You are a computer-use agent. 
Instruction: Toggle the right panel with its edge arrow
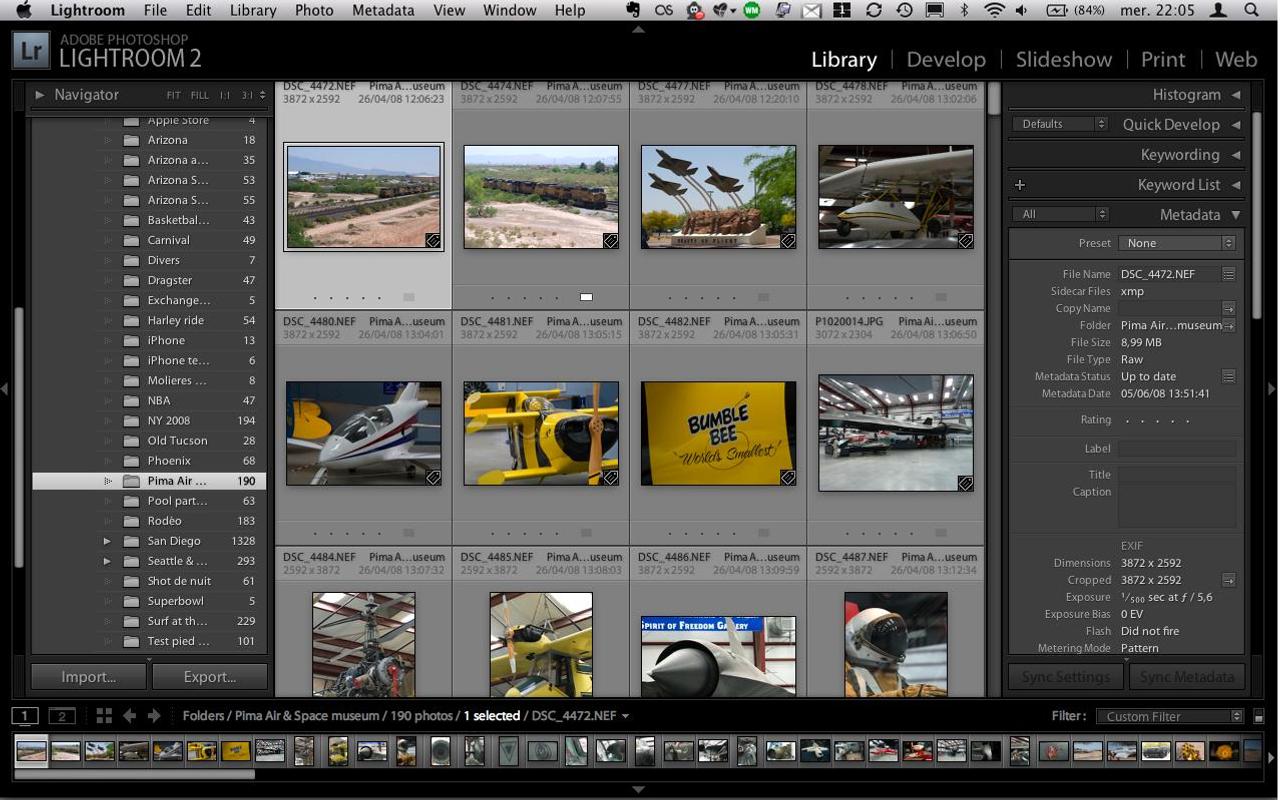[x=1273, y=388]
